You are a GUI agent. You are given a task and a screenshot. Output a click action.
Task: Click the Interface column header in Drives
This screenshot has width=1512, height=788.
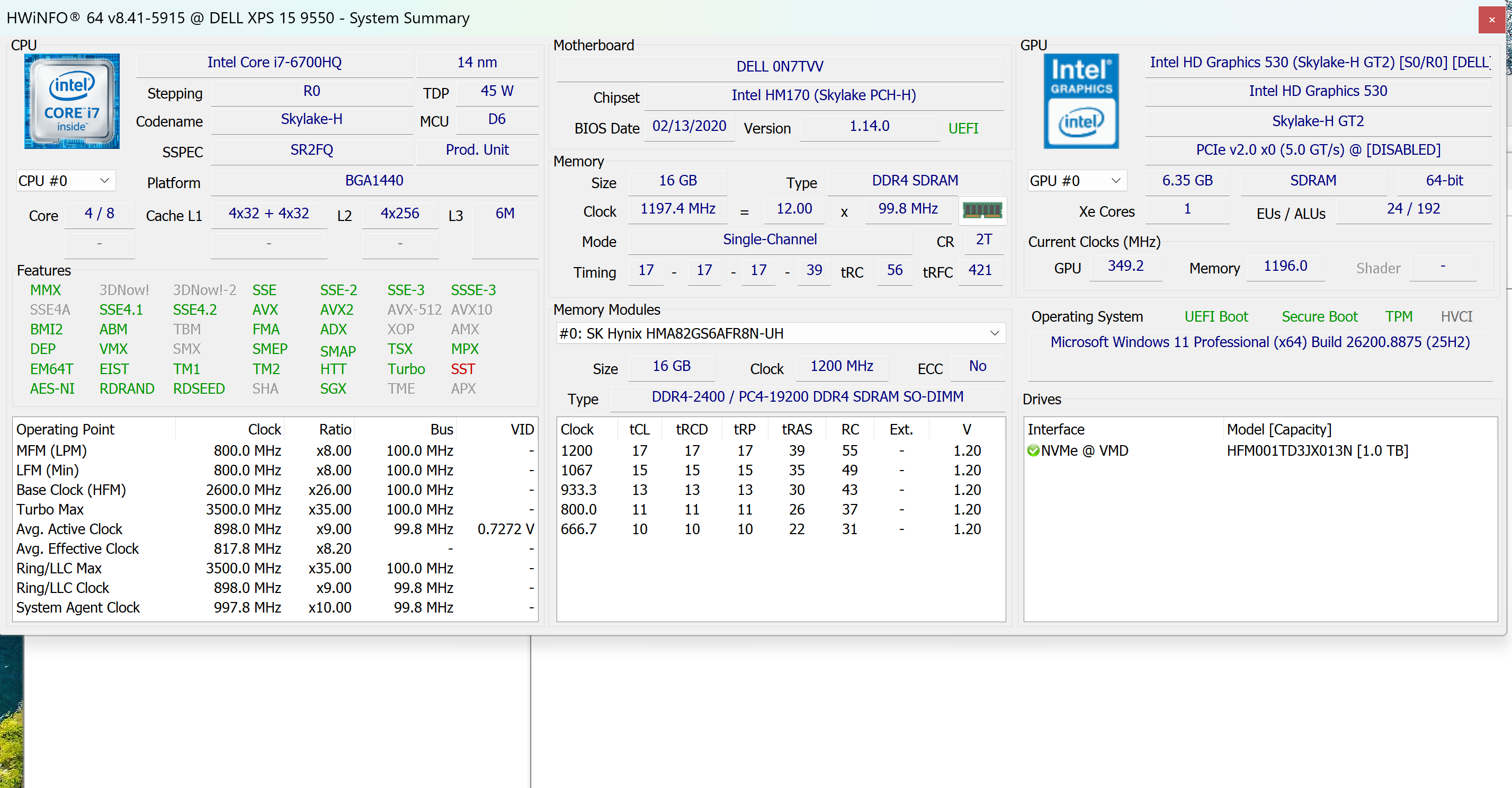point(1123,429)
